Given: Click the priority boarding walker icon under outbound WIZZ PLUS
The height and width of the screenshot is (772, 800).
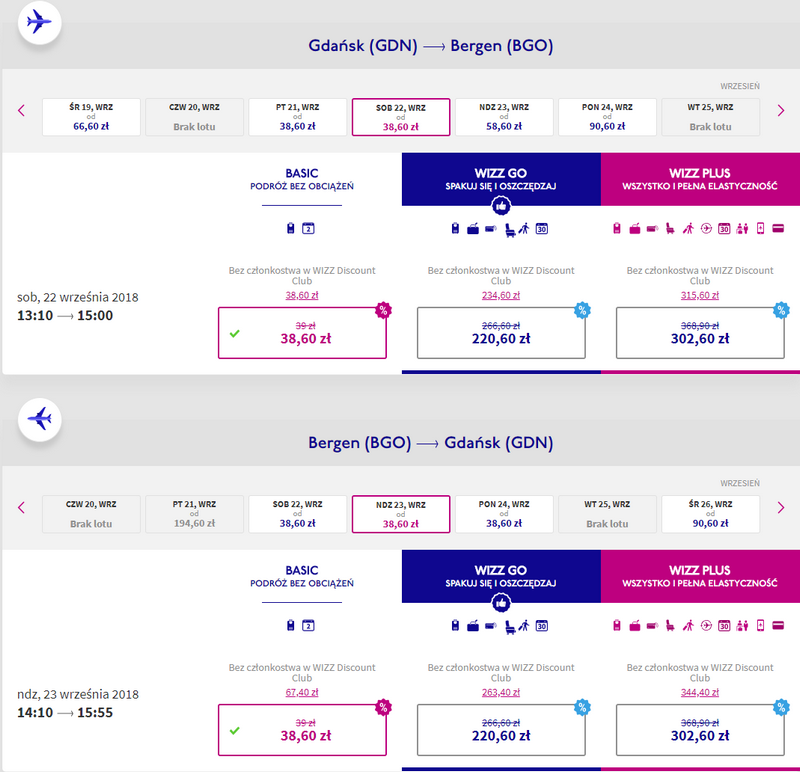Looking at the screenshot, I should [688, 229].
